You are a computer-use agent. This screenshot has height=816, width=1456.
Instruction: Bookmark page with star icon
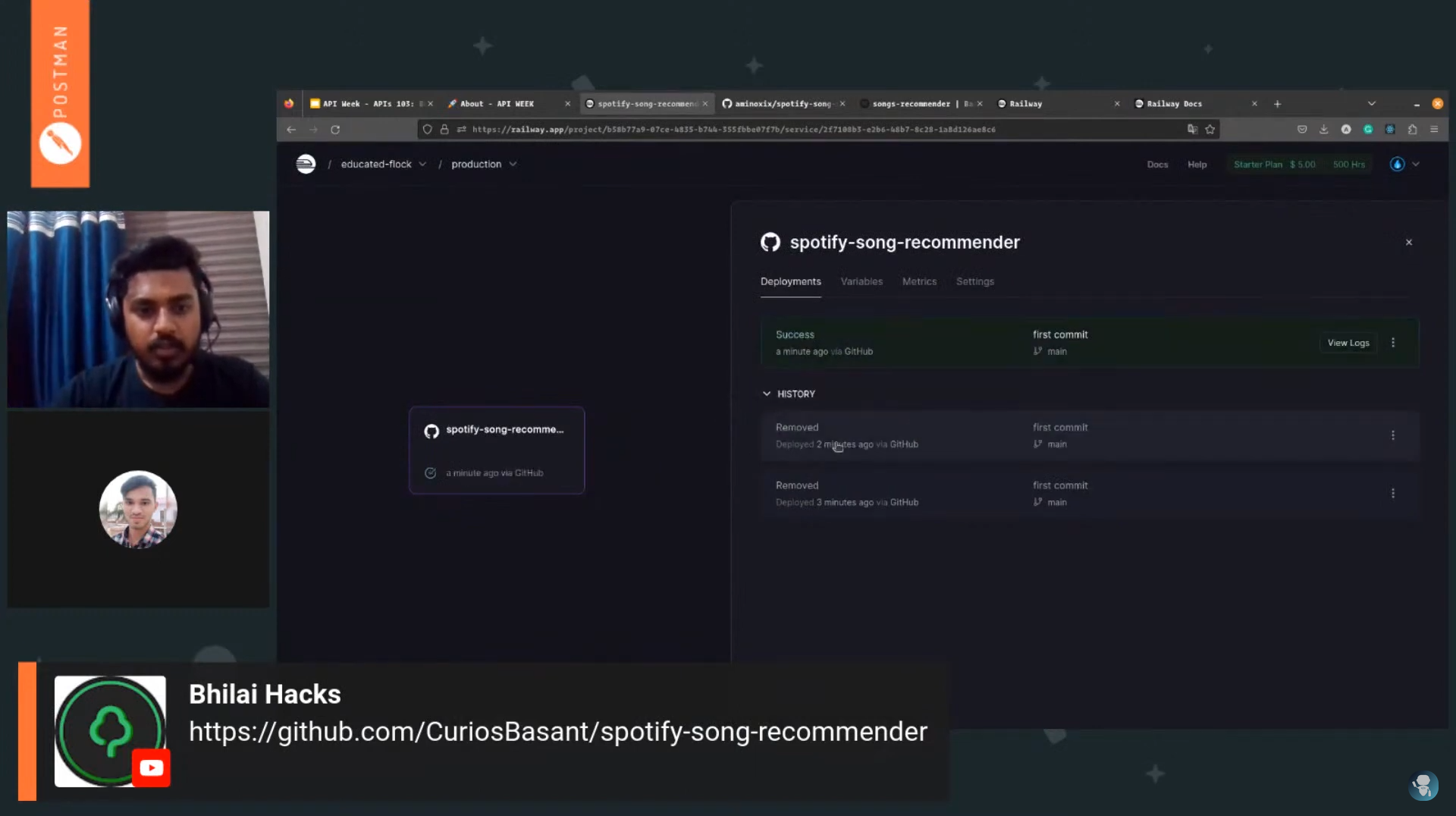[x=1210, y=130]
